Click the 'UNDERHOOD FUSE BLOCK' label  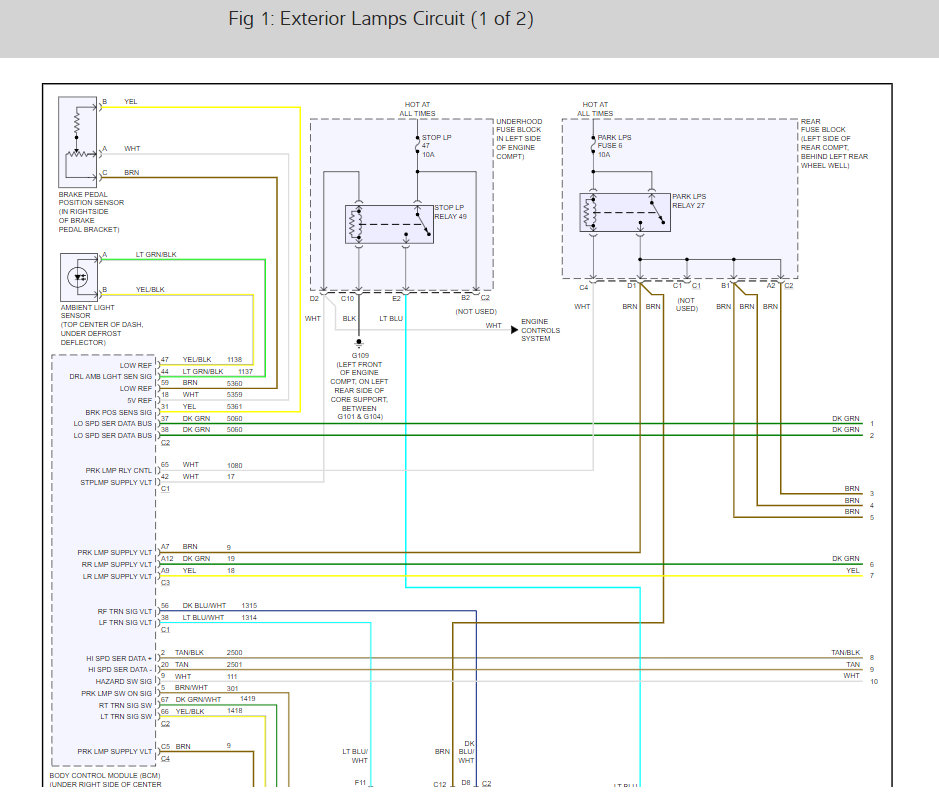click(519, 139)
